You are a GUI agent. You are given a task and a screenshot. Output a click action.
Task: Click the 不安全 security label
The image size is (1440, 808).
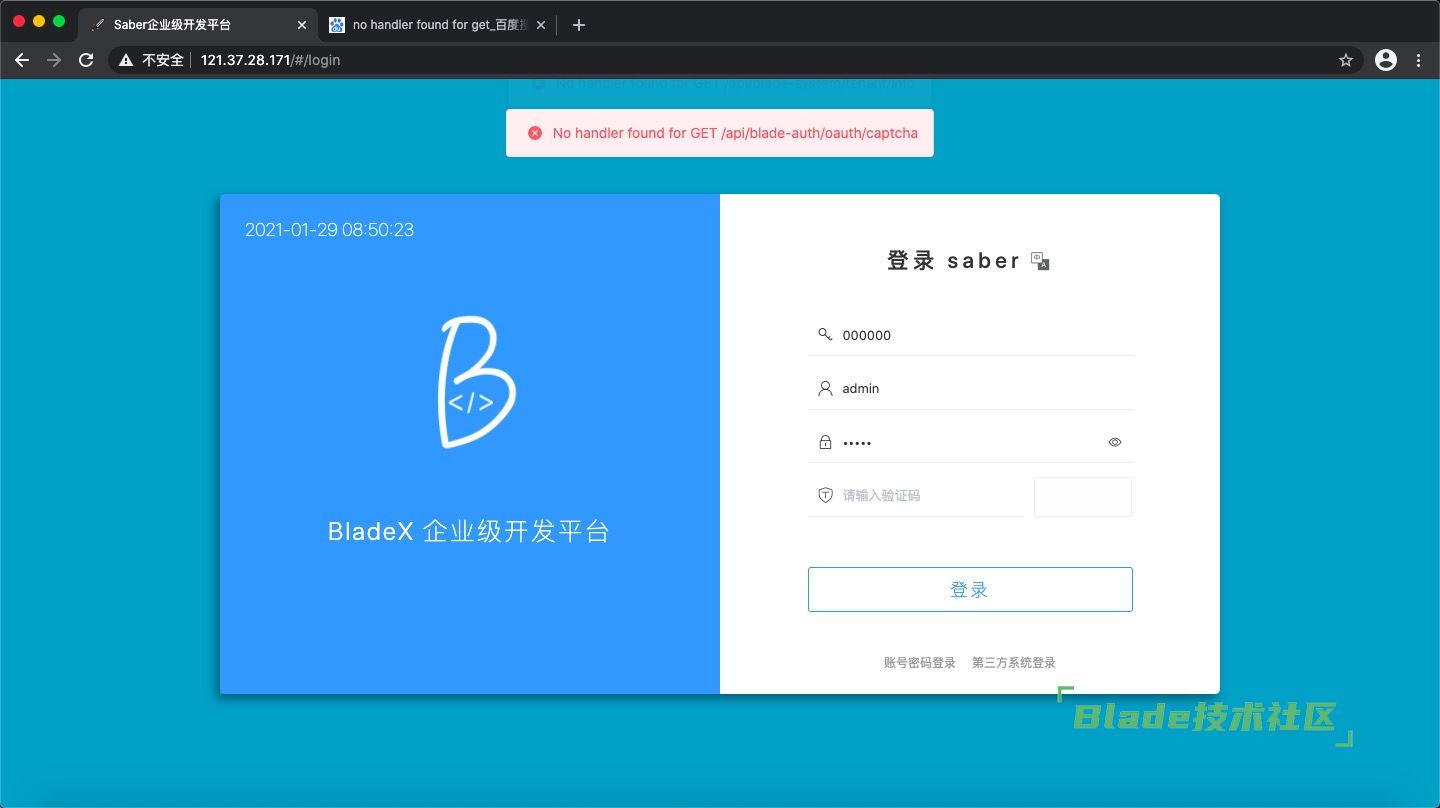(163, 60)
